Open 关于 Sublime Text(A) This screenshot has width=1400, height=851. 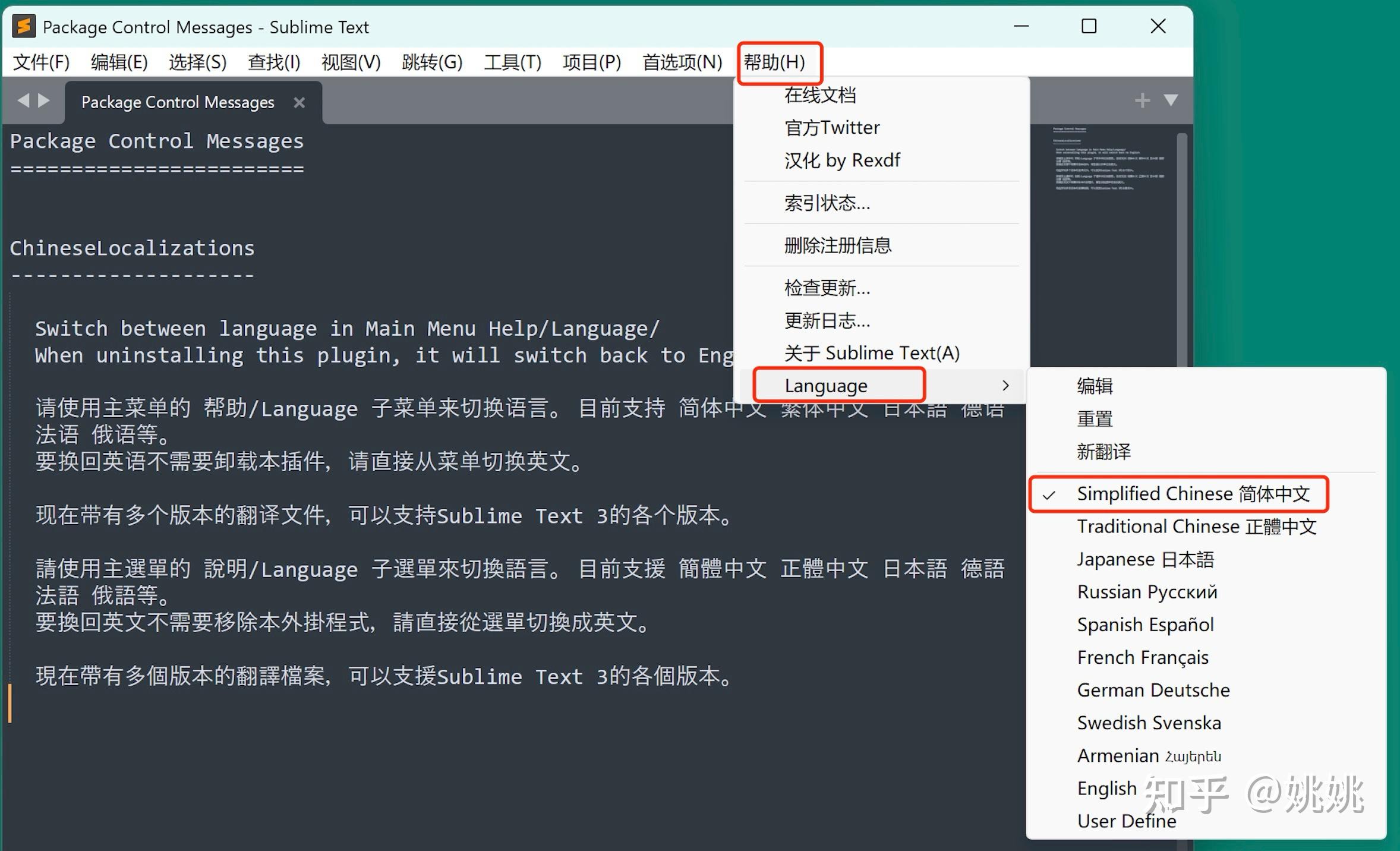click(871, 352)
